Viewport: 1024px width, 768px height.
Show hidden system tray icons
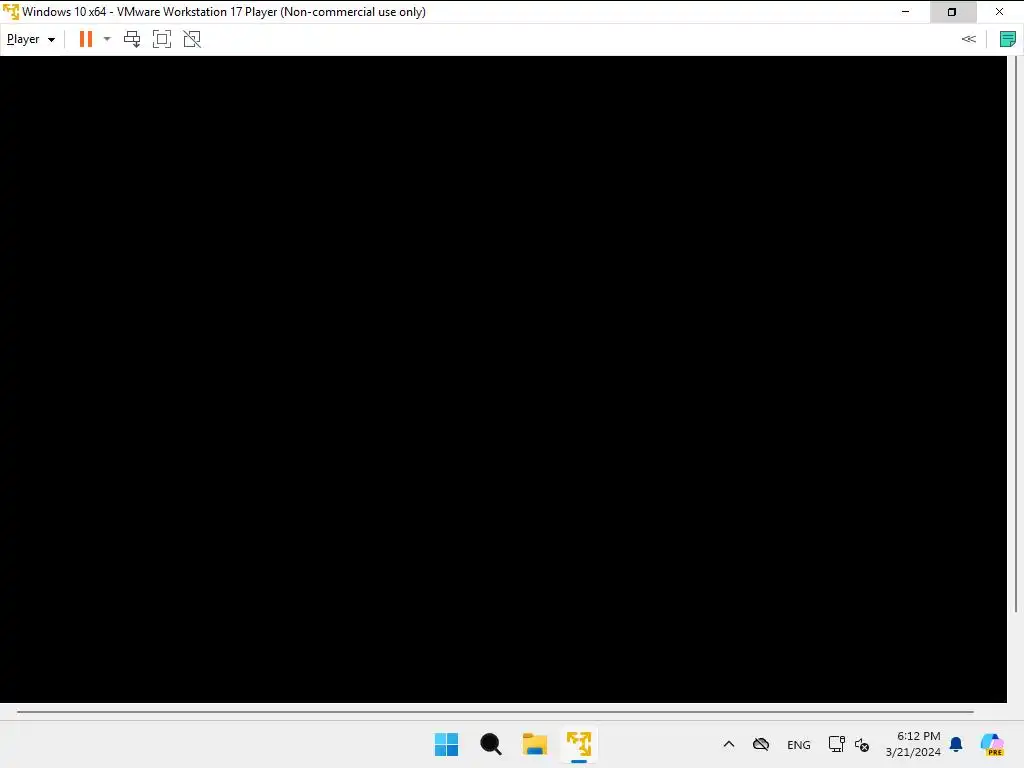(729, 744)
